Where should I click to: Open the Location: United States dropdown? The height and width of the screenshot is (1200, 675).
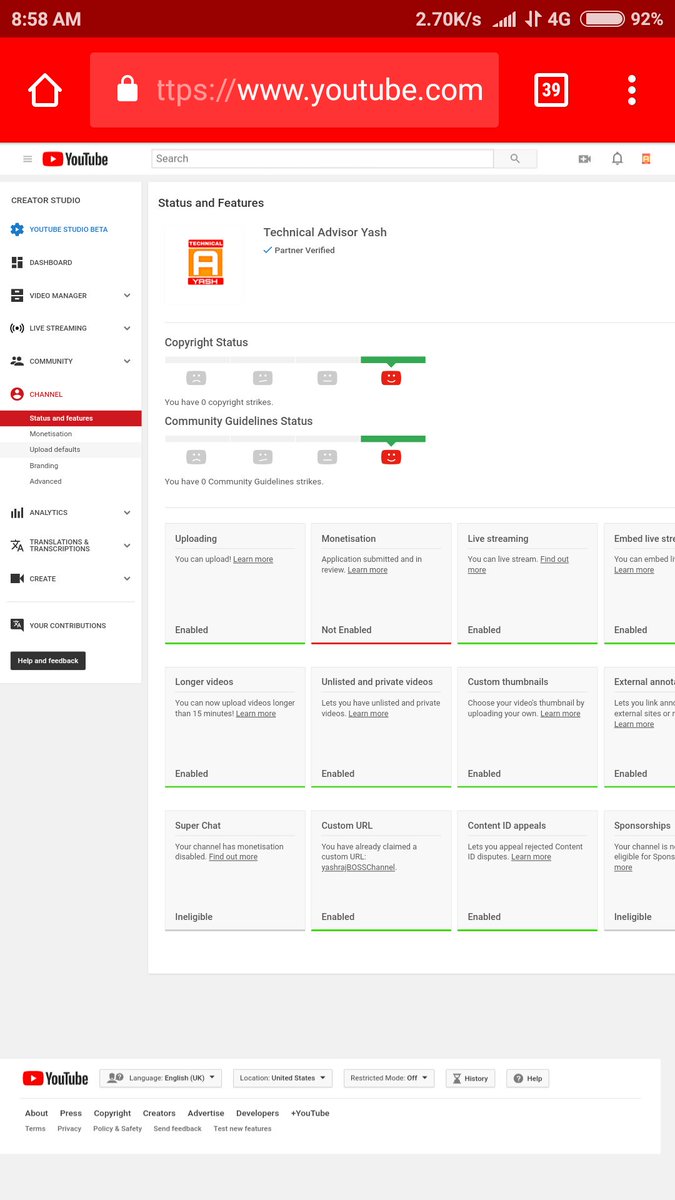283,1078
